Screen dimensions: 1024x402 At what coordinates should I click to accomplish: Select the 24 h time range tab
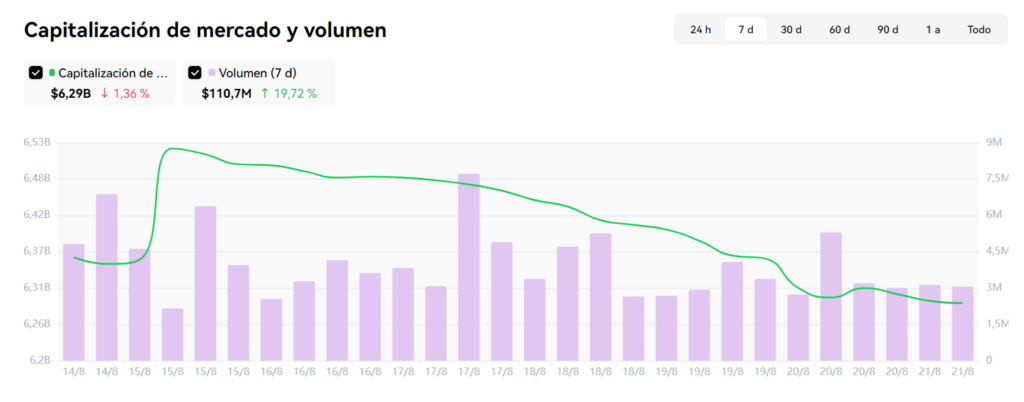pos(700,29)
